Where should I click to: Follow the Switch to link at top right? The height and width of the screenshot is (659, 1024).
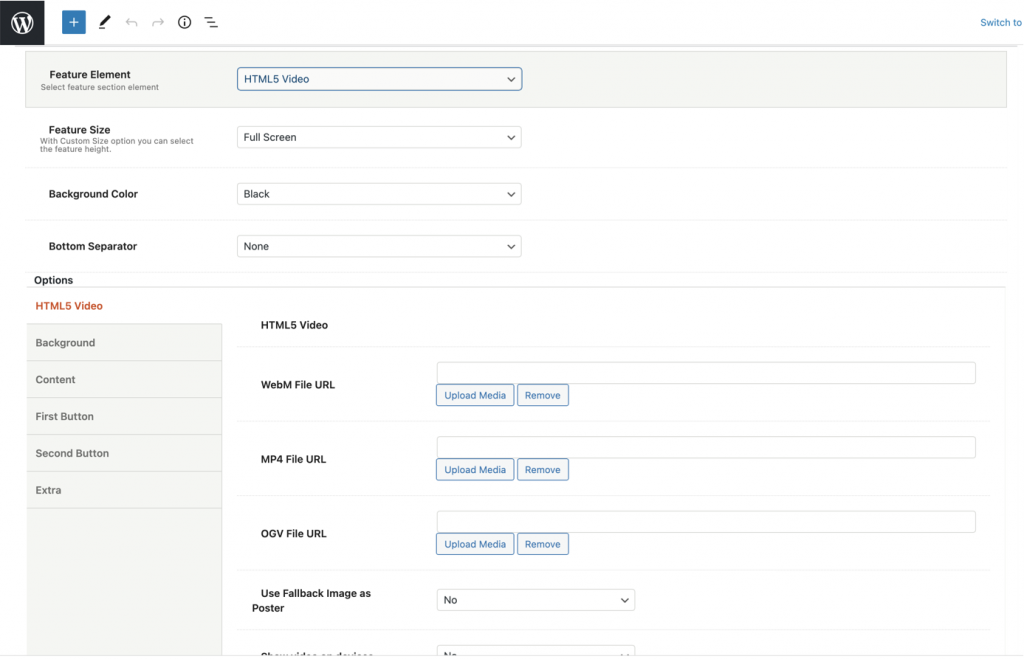tap(999, 22)
